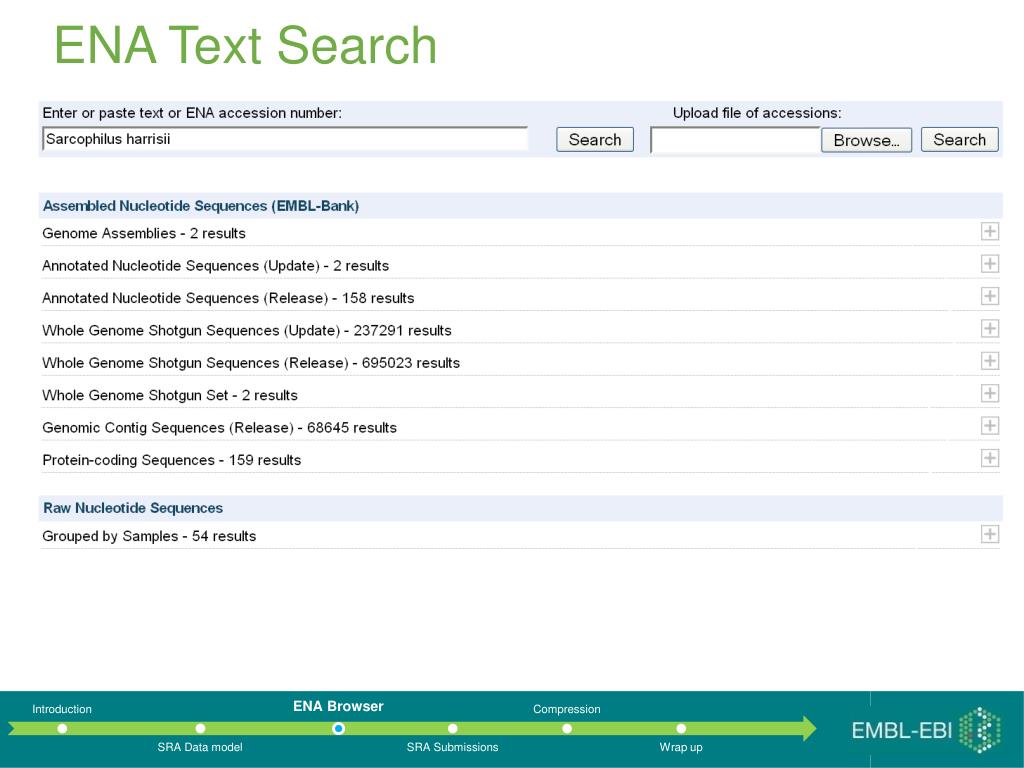Click 'Whole Genome Shotgun Set - 2 results'
Screen dimensions: 1024x768
click(170, 395)
